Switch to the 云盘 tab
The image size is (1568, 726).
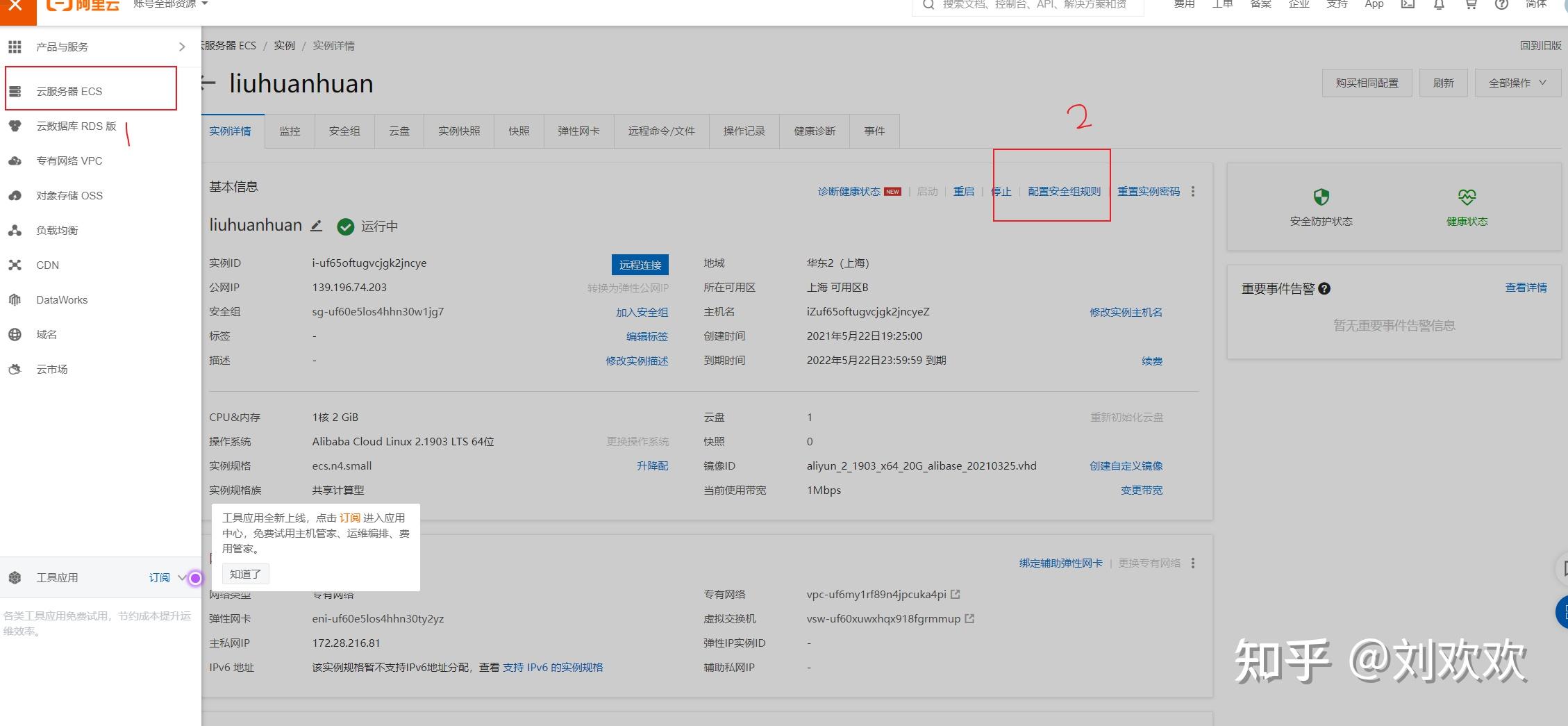(x=399, y=131)
